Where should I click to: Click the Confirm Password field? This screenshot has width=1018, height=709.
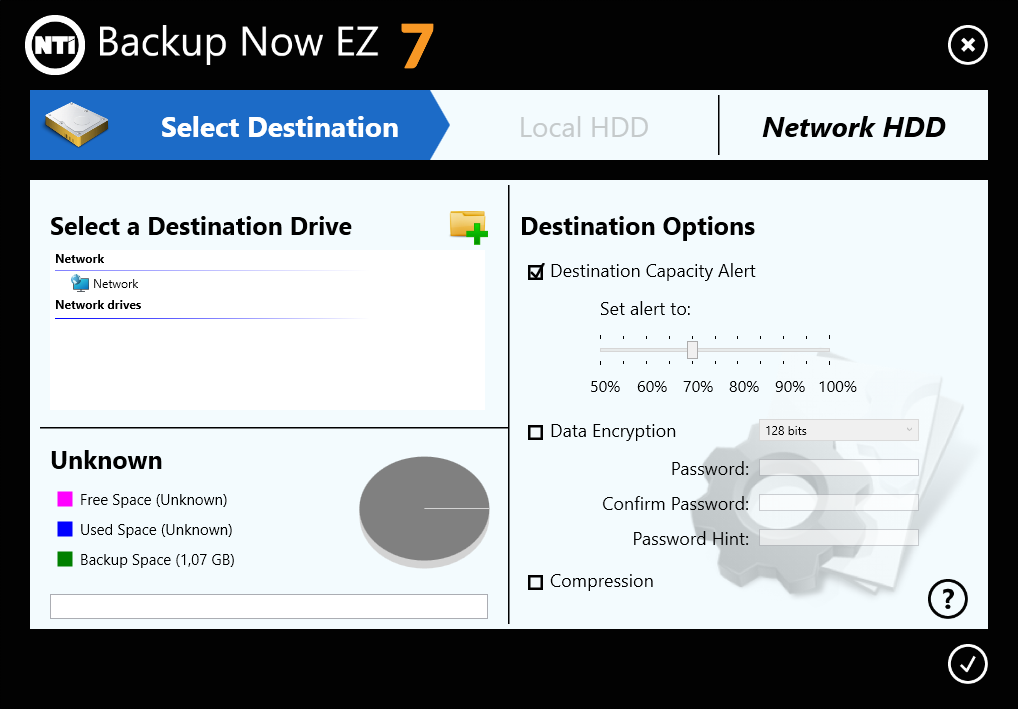coord(838,503)
